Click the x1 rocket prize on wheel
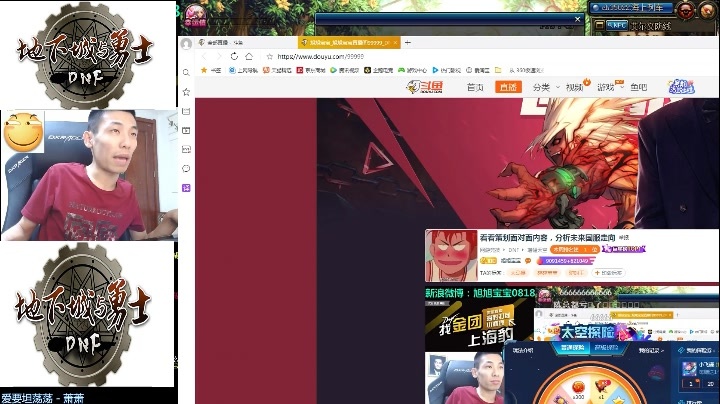 (x=602, y=389)
